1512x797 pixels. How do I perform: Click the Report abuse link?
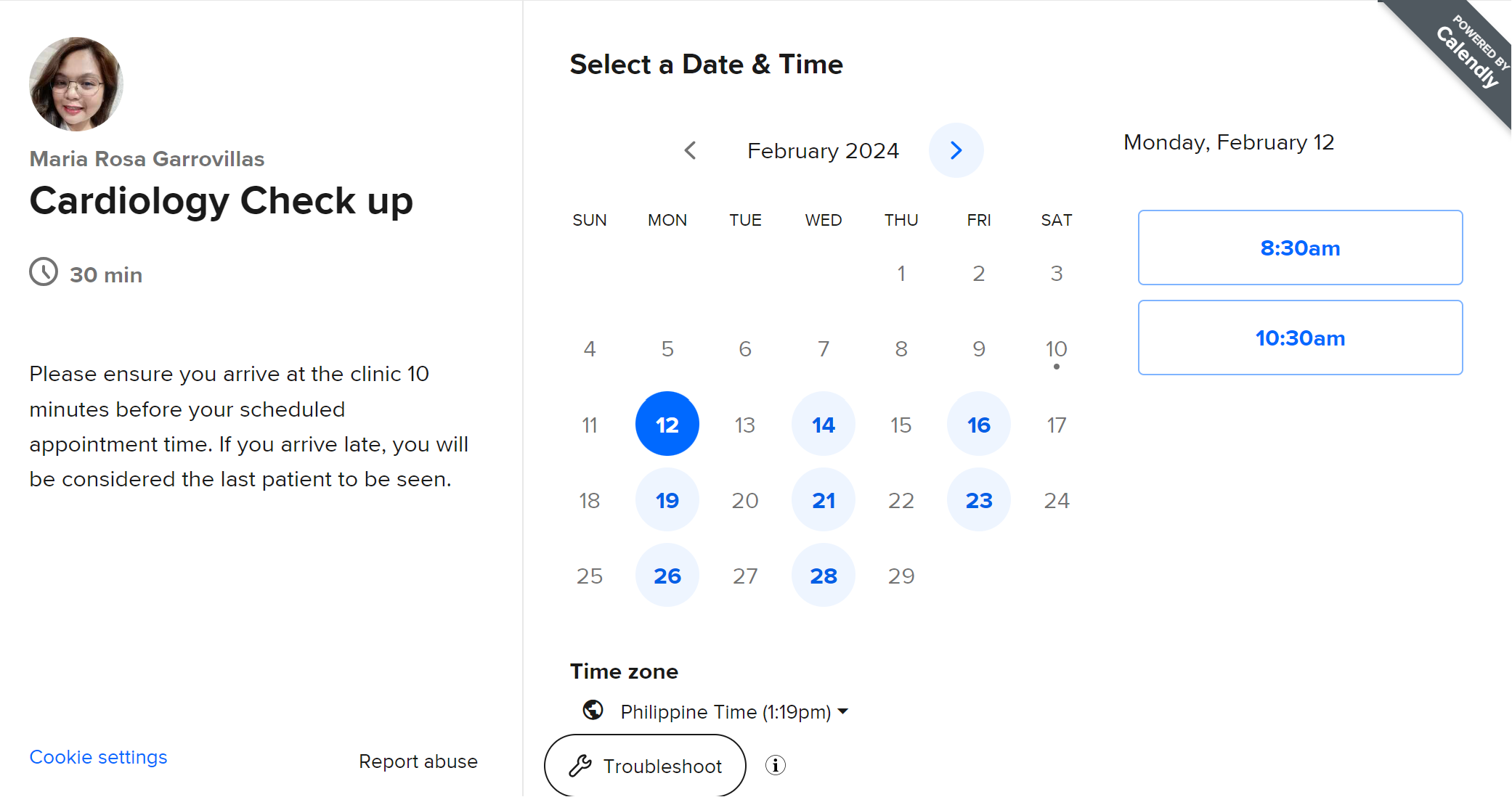(418, 761)
